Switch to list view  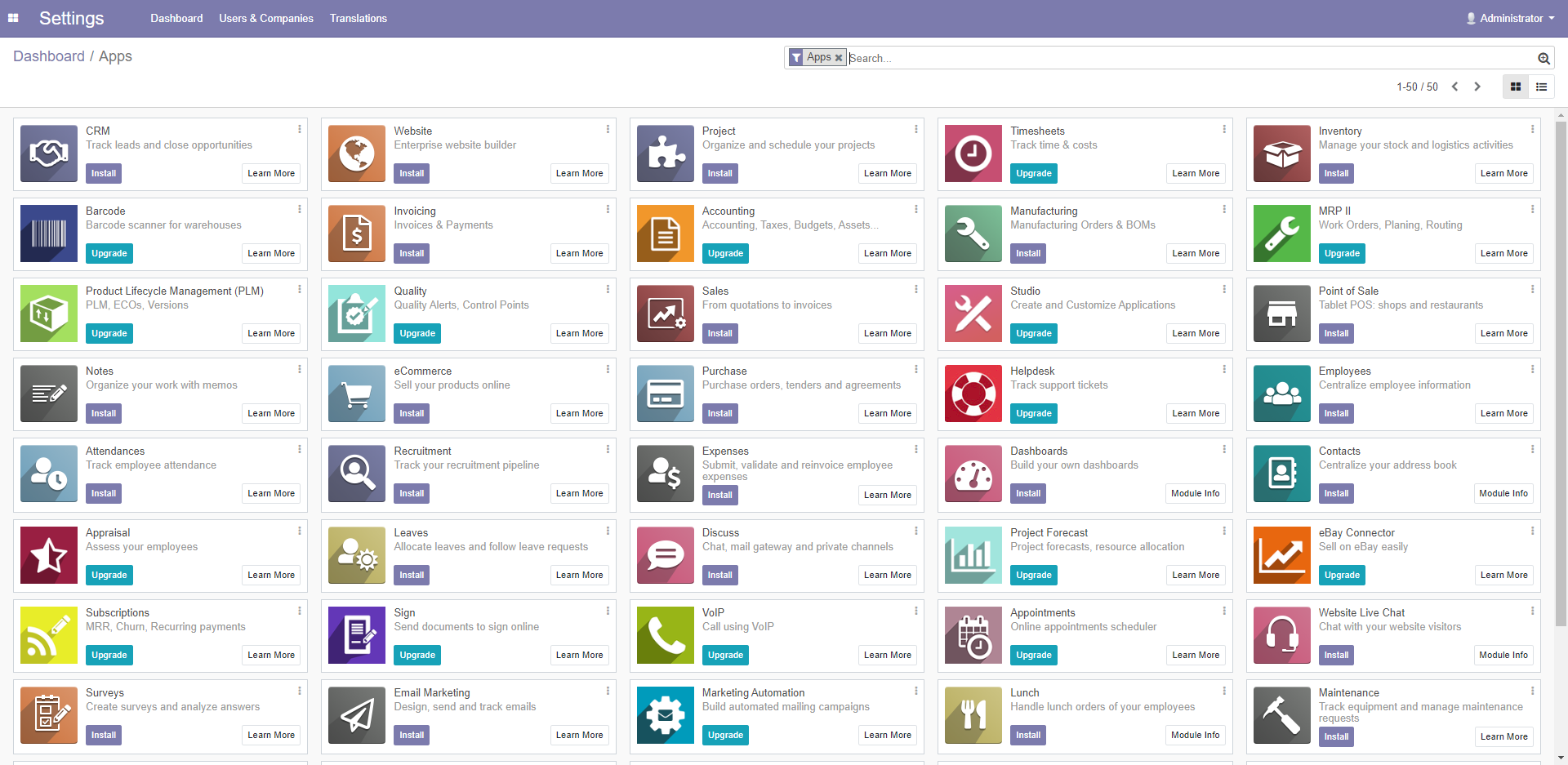[1542, 87]
